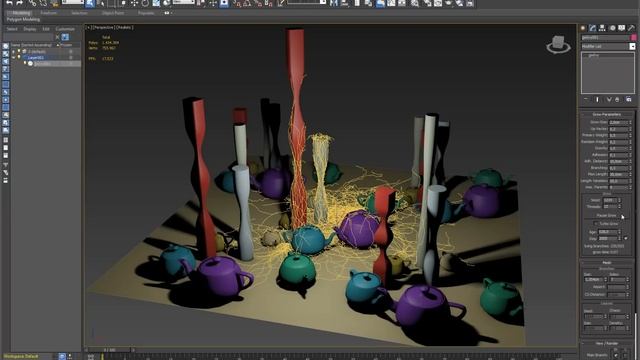Image resolution: width=640 pixels, height=360 pixels.
Task: Enable the Turbo Grow checkbox
Action: [x=596, y=224]
